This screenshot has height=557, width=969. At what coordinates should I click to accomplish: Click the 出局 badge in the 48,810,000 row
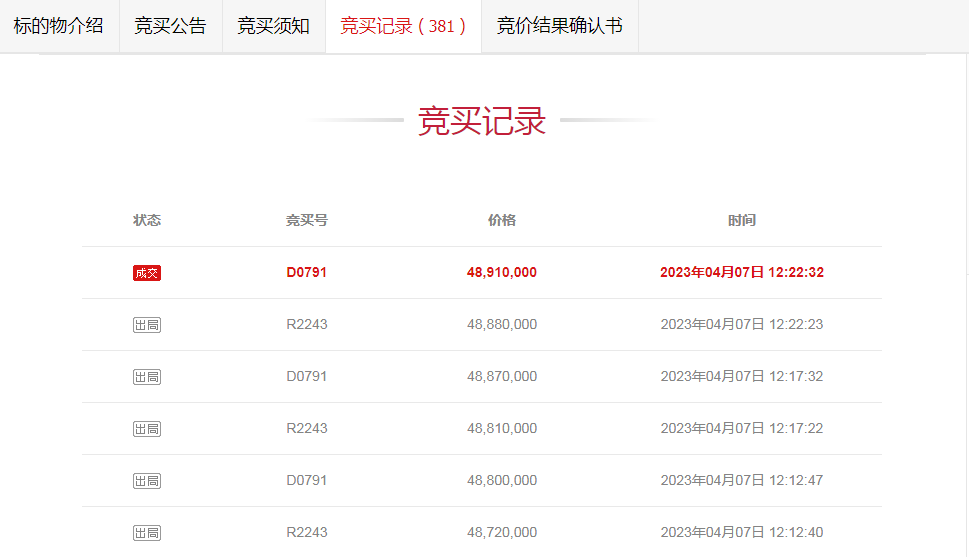(147, 429)
